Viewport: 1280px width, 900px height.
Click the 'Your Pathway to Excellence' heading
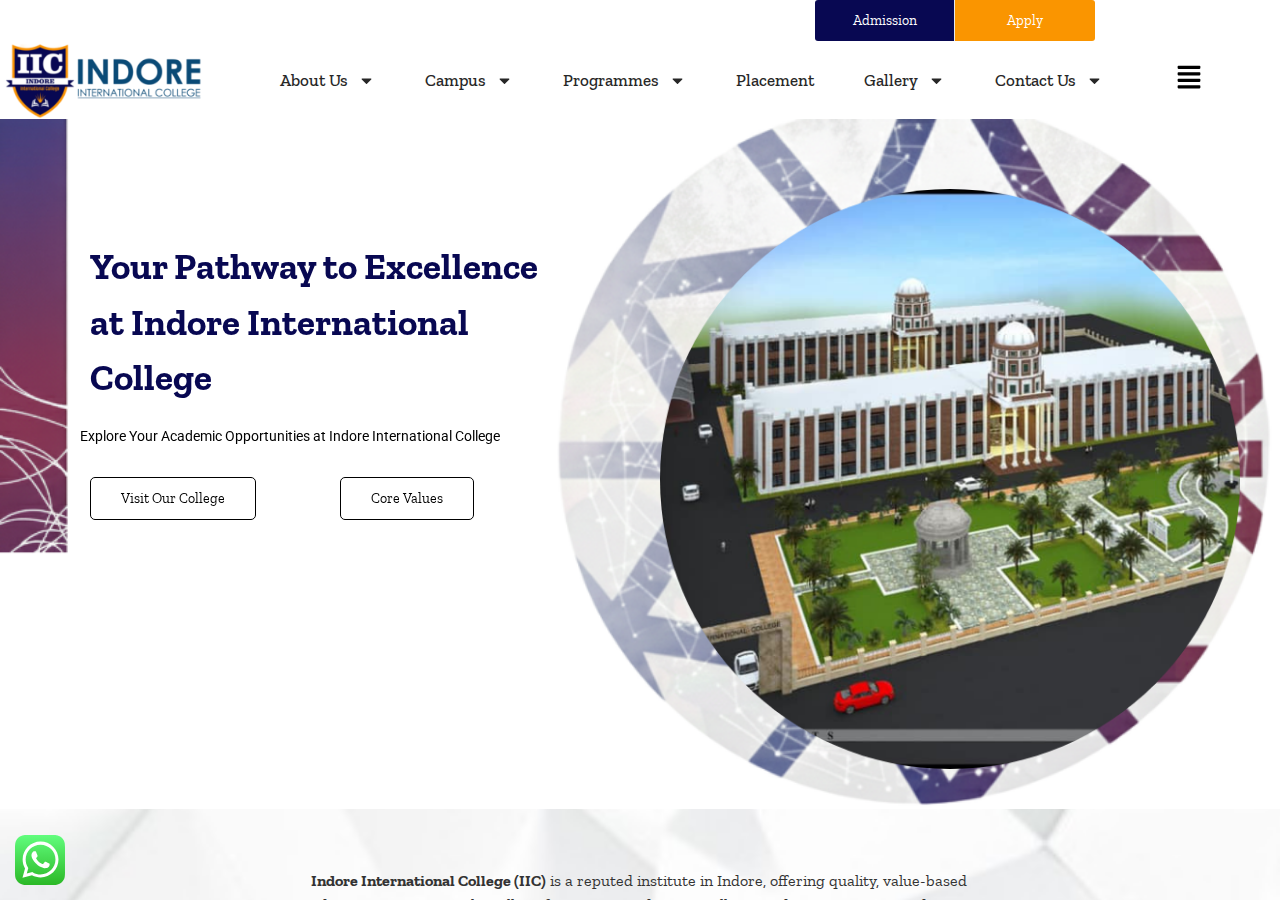pyautogui.click(x=314, y=322)
